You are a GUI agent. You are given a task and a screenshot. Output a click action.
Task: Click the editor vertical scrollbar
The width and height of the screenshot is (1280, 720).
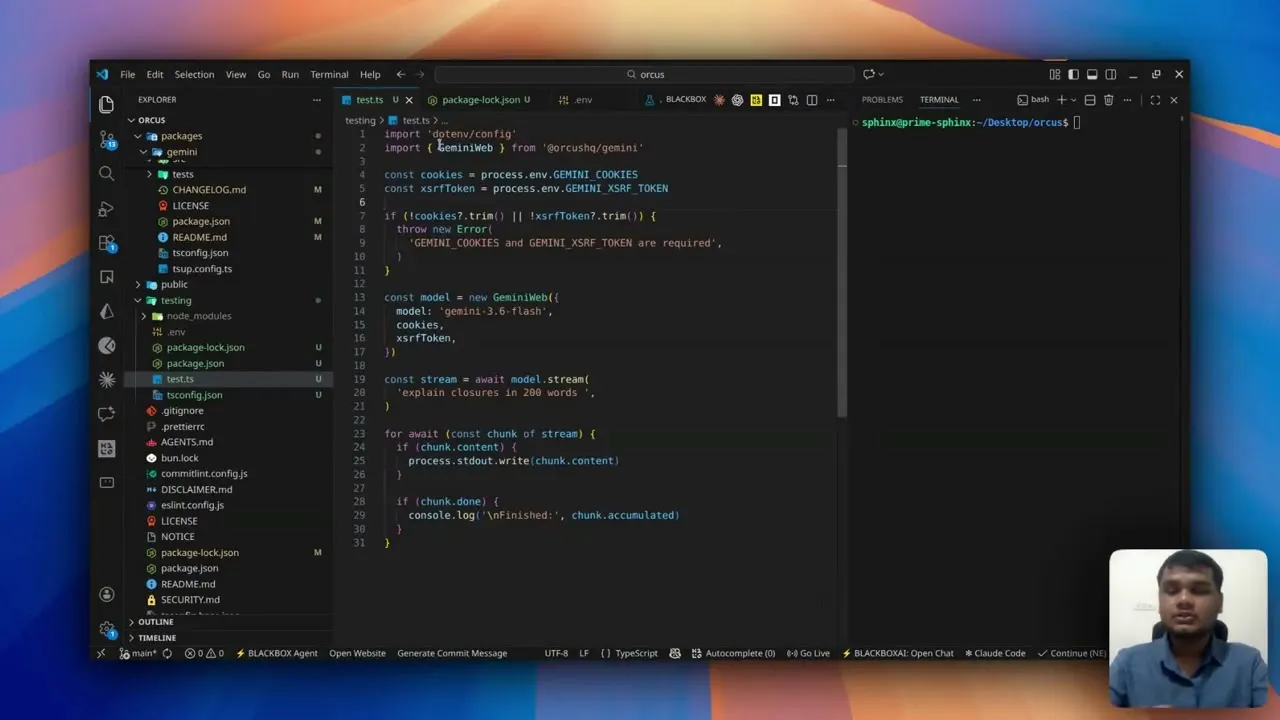[844, 275]
